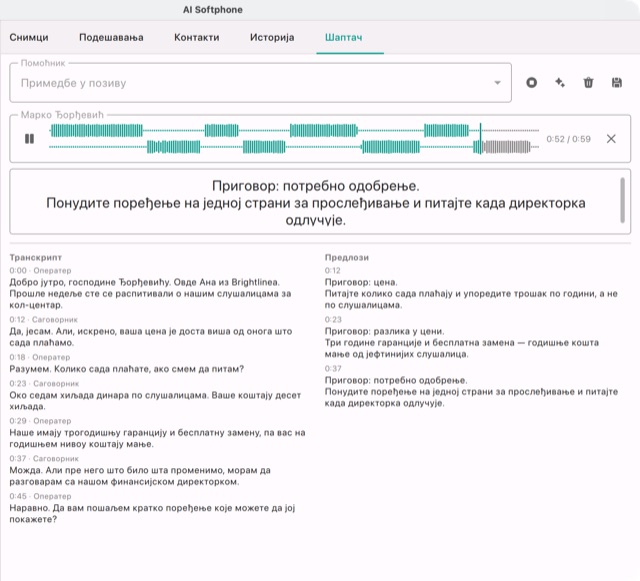640x581 pixels.
Task: Delete session with the trash icon
Action: point(588,82)
